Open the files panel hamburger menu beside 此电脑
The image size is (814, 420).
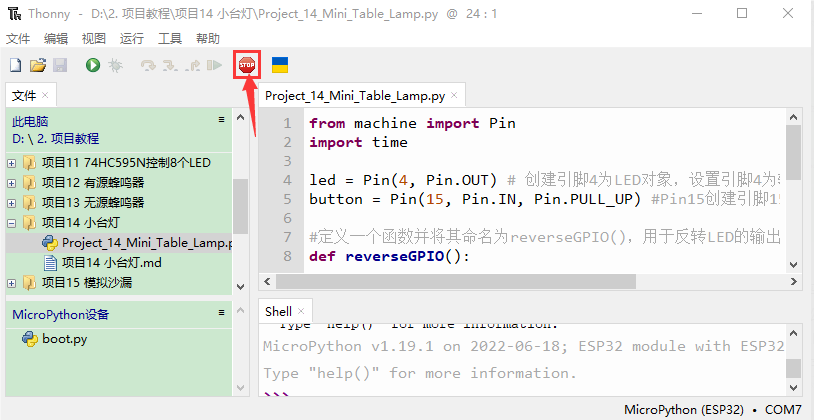pos(222,119)
